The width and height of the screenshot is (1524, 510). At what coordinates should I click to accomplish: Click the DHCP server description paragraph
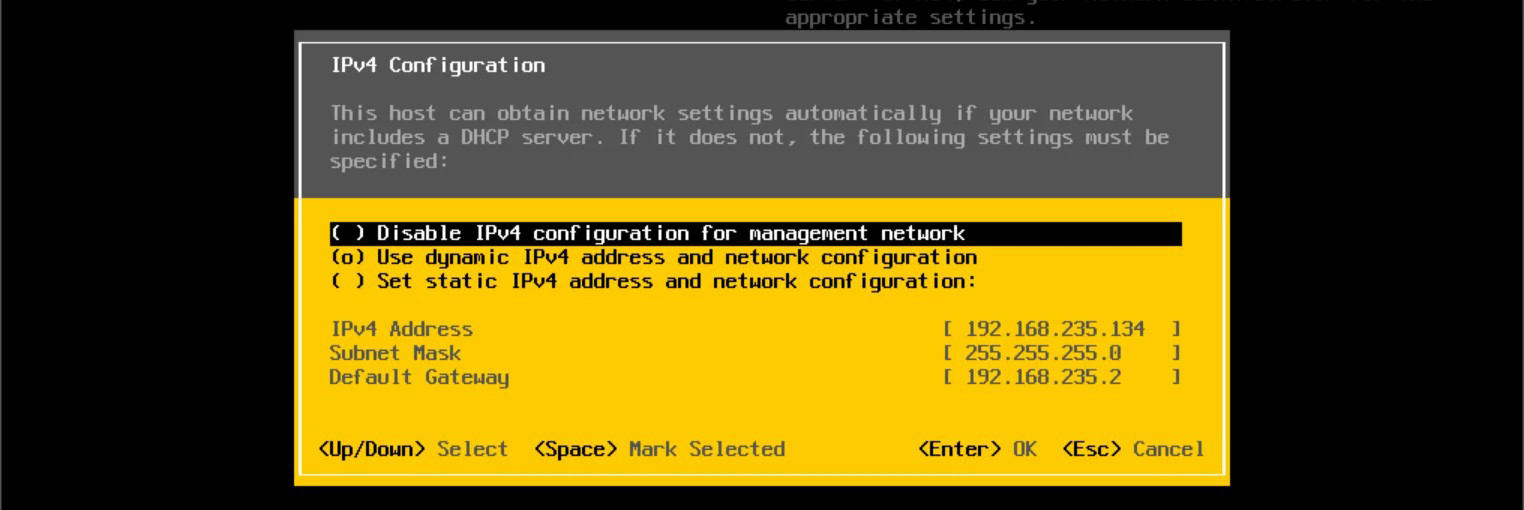(750, 137)
